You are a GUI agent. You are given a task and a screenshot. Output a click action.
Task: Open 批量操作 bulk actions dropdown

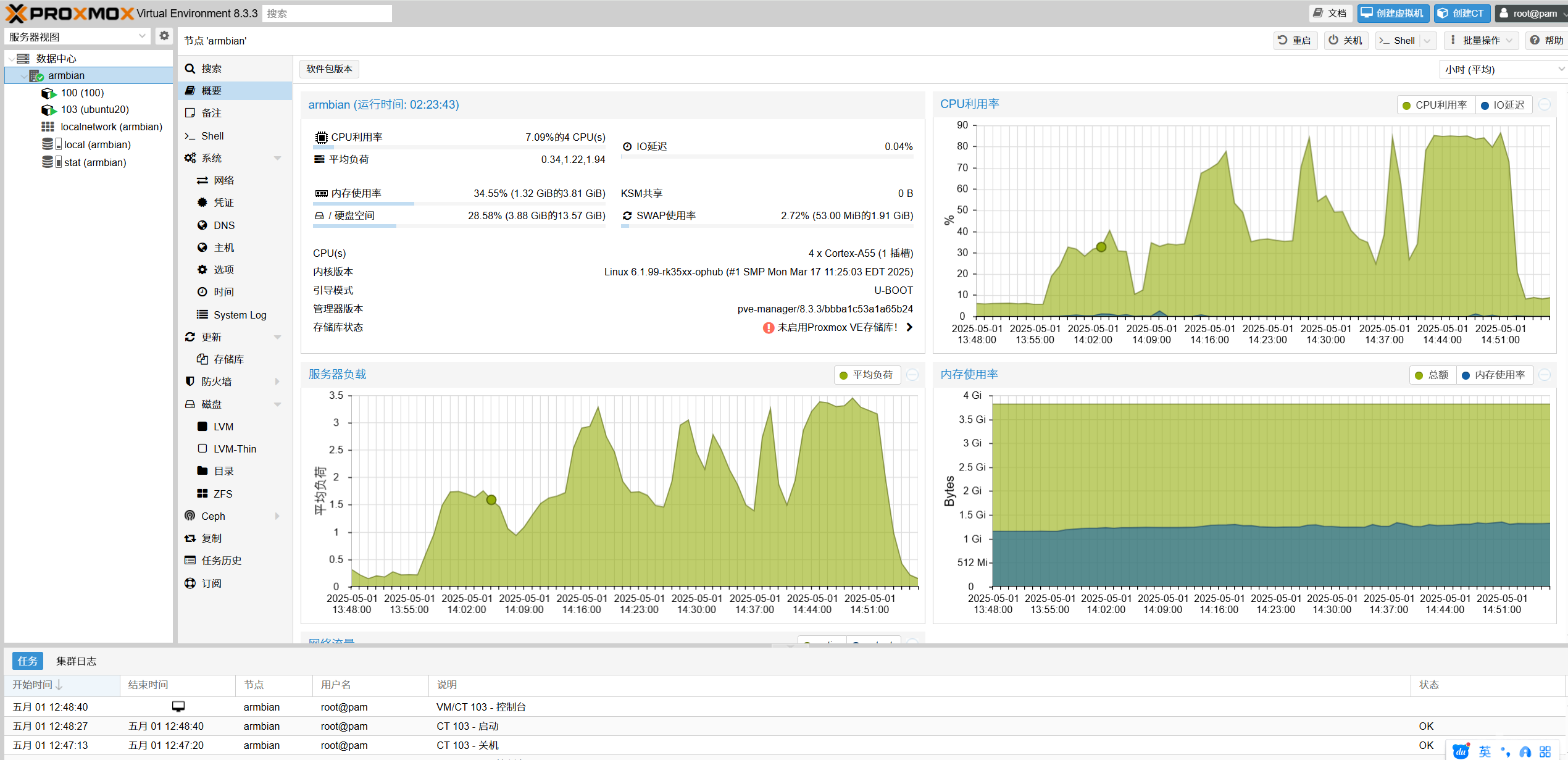point(1480,41)
